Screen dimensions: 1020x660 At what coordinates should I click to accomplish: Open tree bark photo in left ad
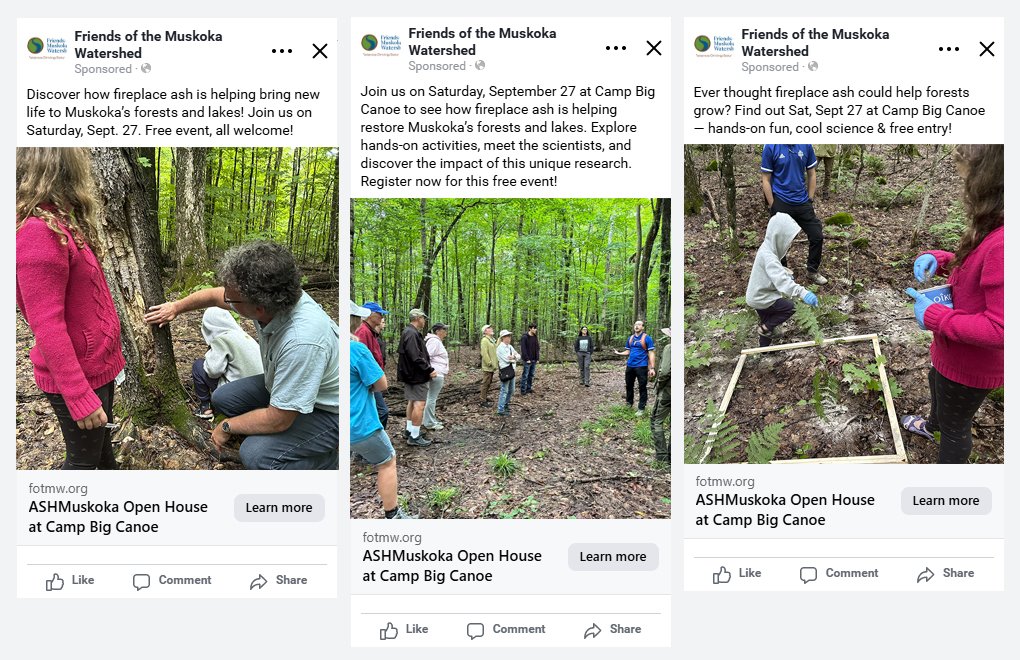click(177, 308)
